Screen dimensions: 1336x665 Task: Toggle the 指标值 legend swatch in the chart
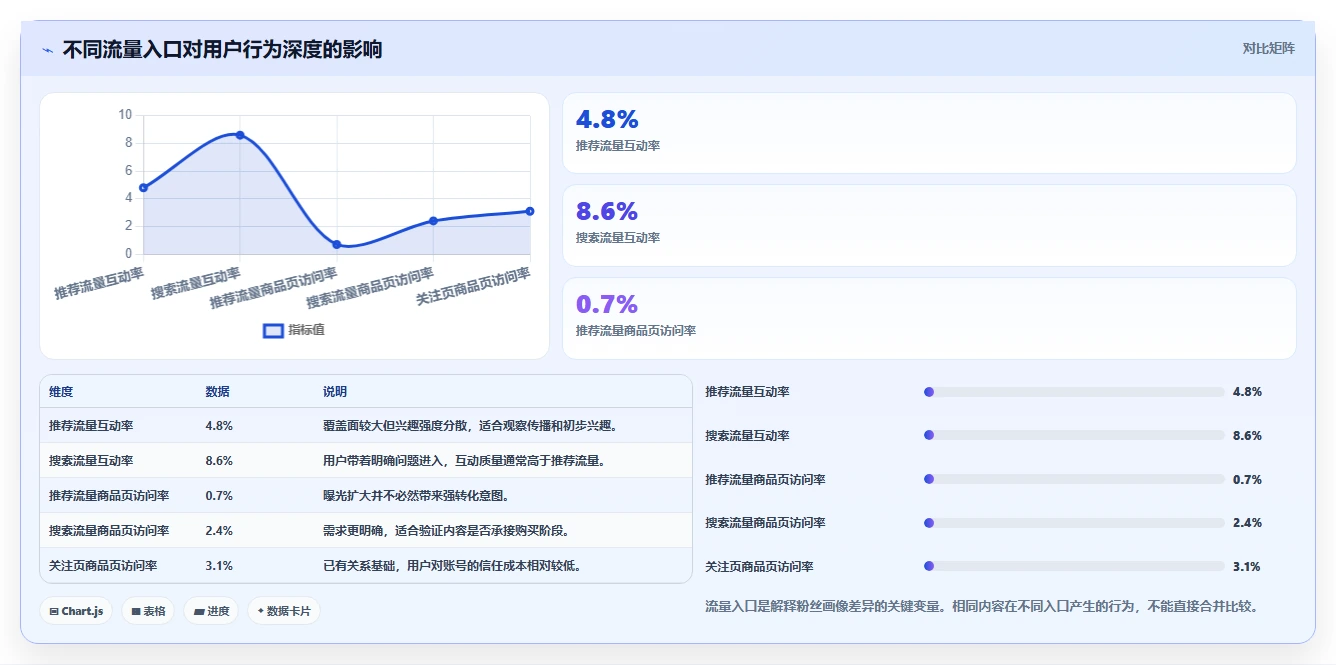point(273,330)
